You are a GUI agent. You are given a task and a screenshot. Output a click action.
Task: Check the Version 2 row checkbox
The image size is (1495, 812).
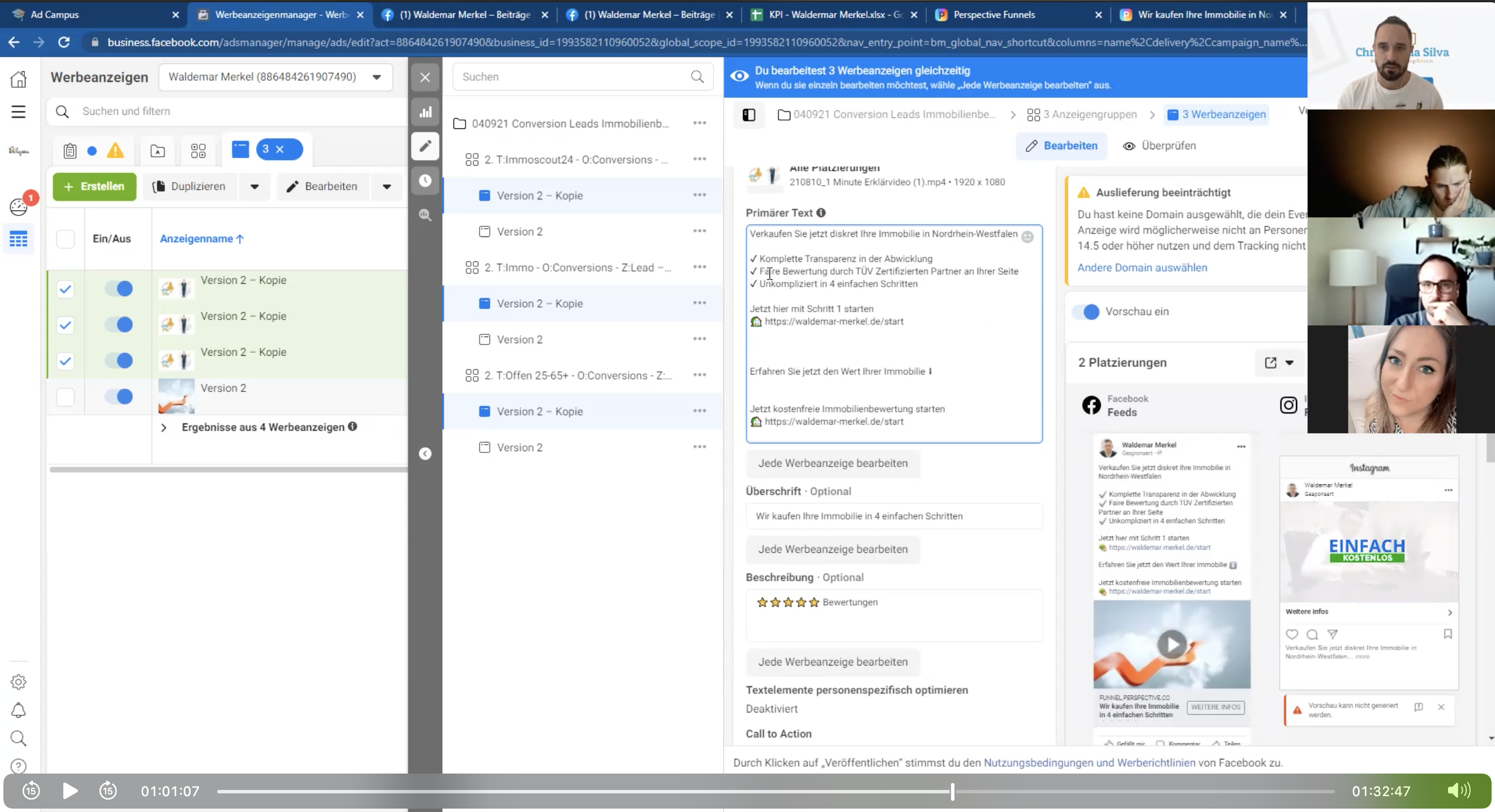point(66,397)
